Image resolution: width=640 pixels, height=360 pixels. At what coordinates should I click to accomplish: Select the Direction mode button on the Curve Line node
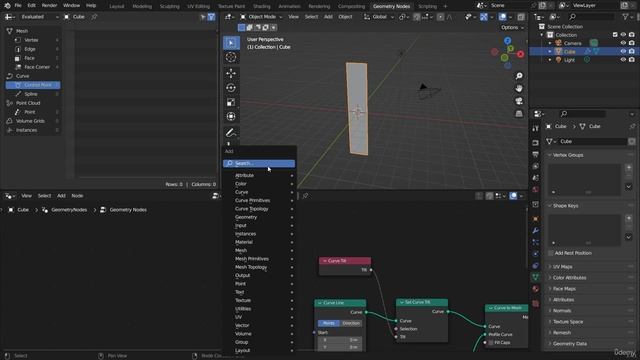351,323
